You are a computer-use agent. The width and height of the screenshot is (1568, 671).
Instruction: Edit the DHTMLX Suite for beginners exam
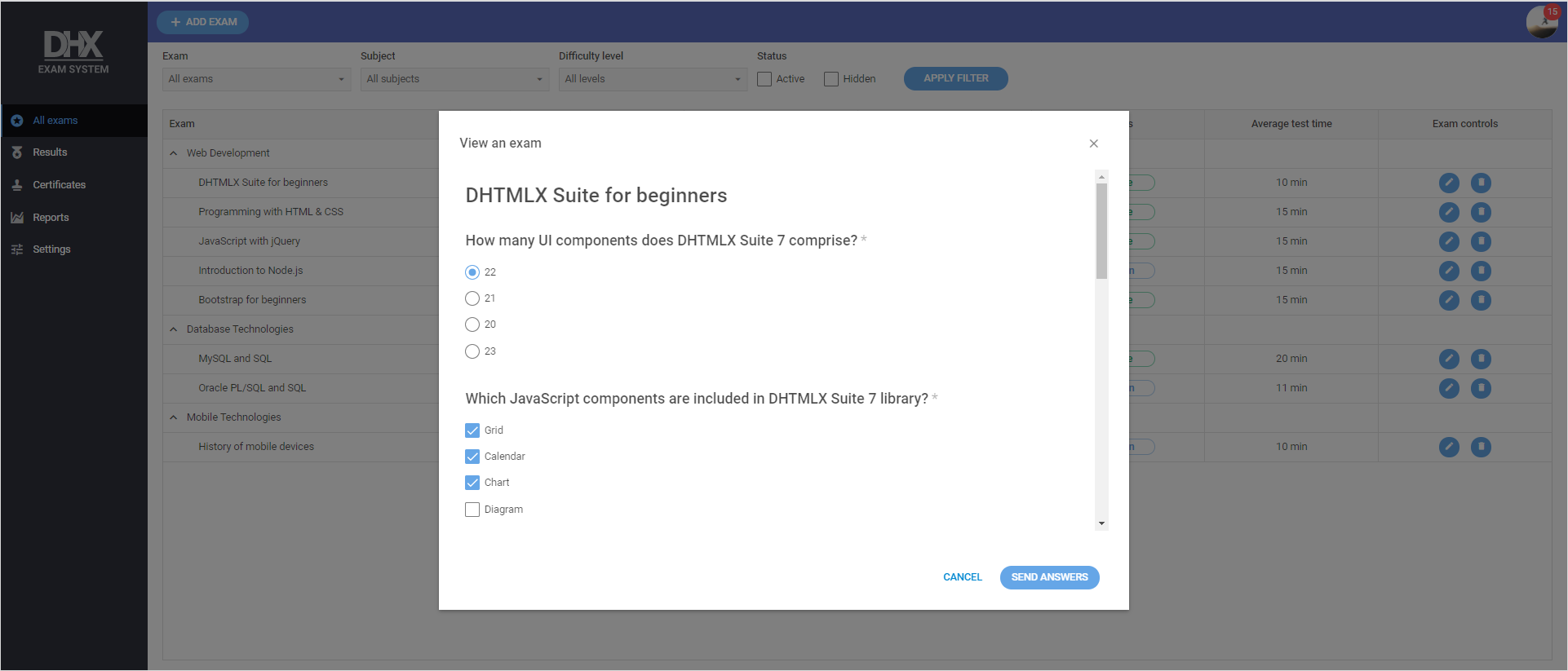[x=1449, y=183]
